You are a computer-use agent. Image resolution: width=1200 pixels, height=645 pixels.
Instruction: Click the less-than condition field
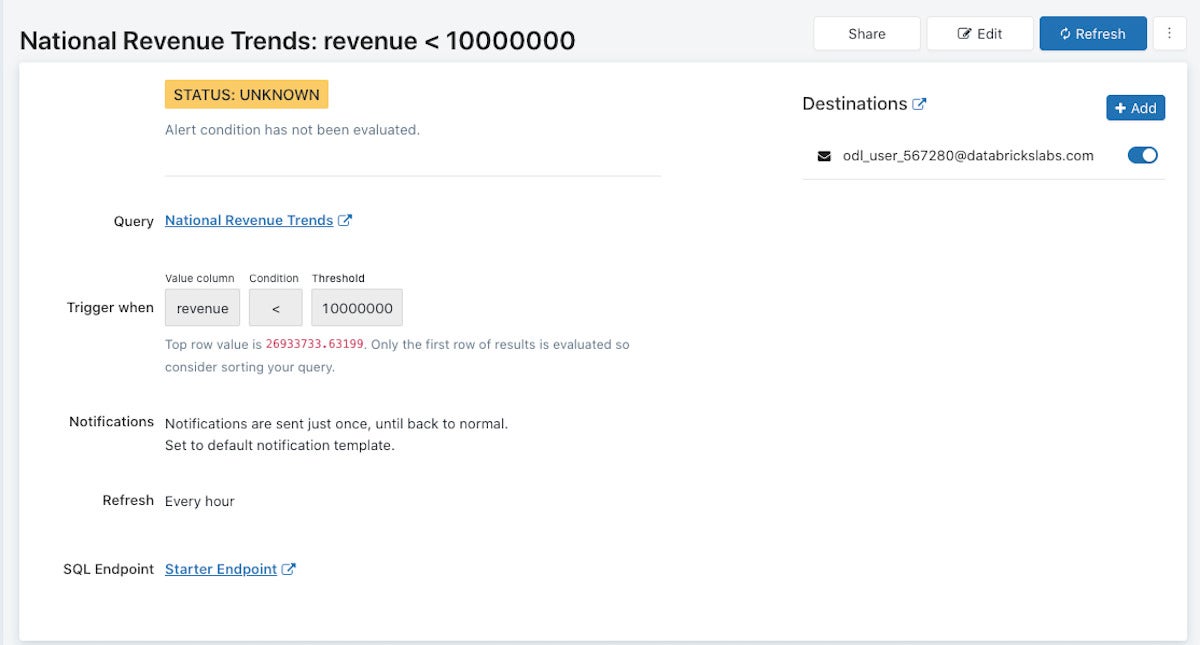[x=275, y=308]
